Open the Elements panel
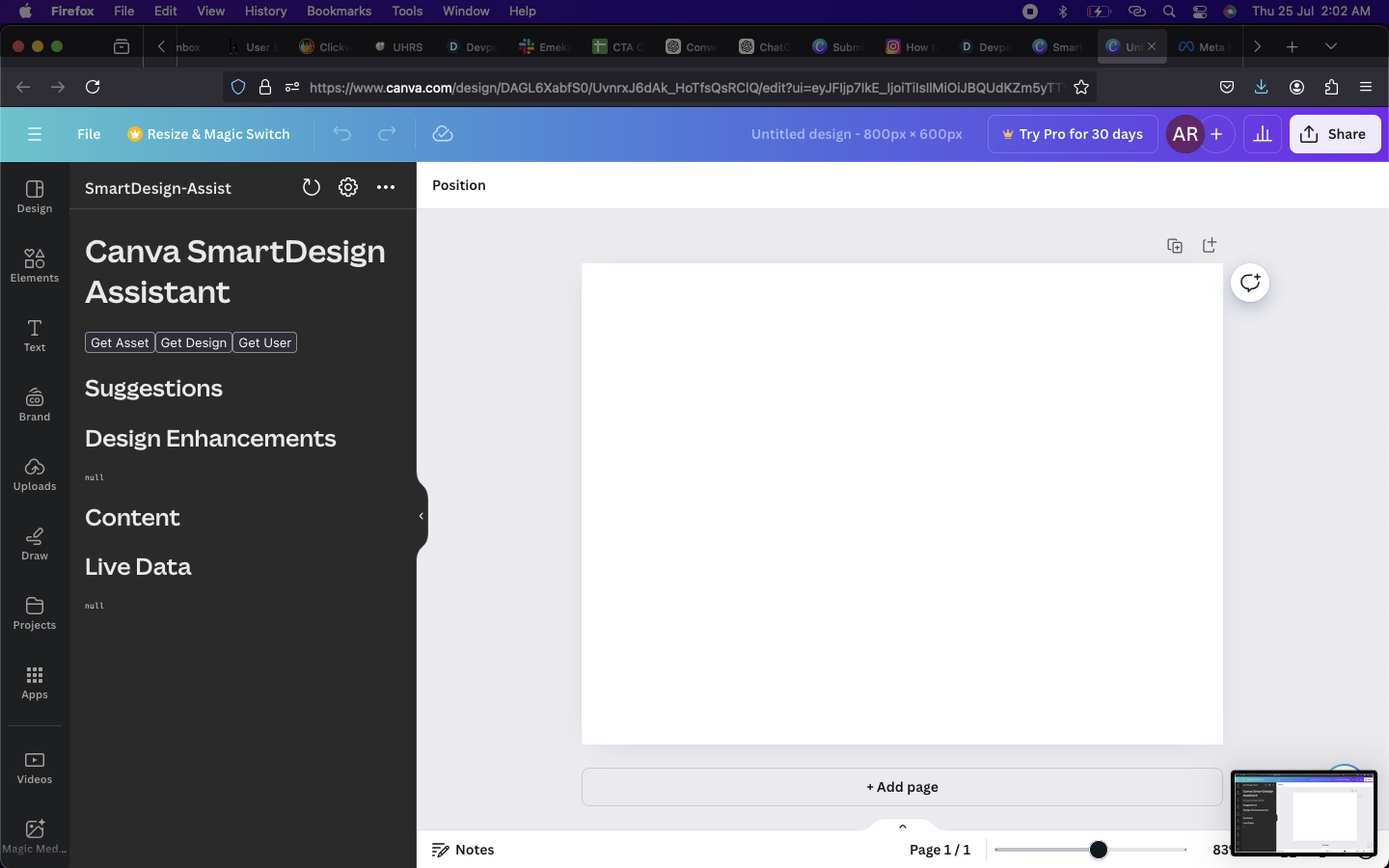 tap(35, 266)
